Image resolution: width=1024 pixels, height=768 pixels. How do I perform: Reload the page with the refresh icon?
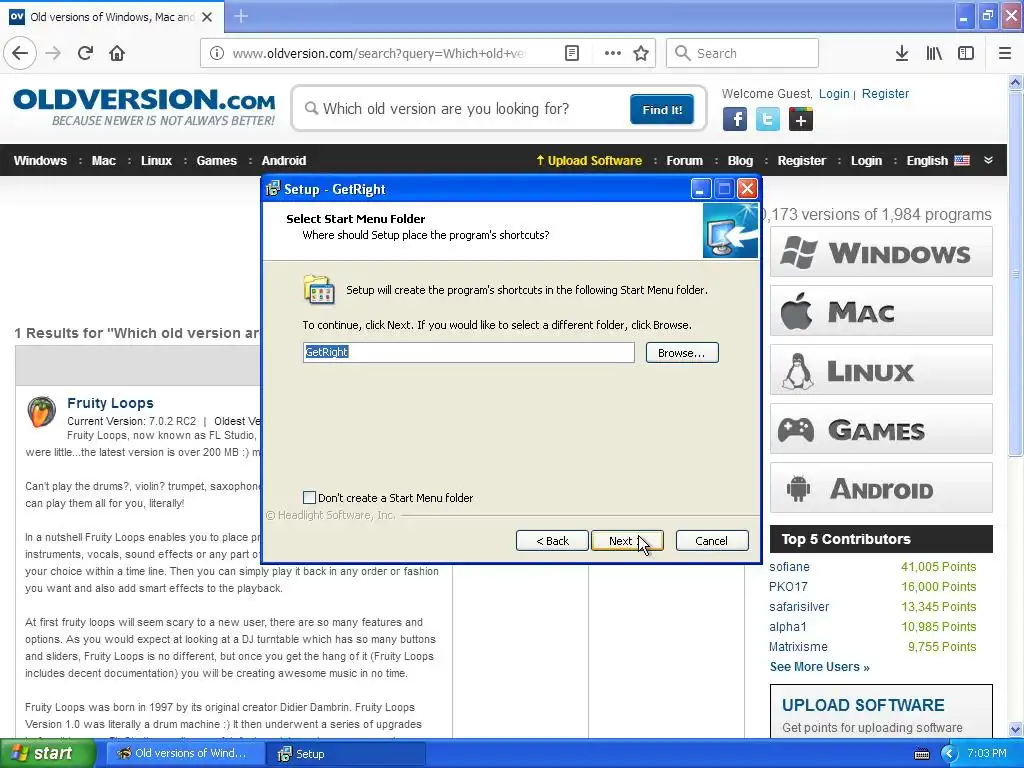coord(85,53)
